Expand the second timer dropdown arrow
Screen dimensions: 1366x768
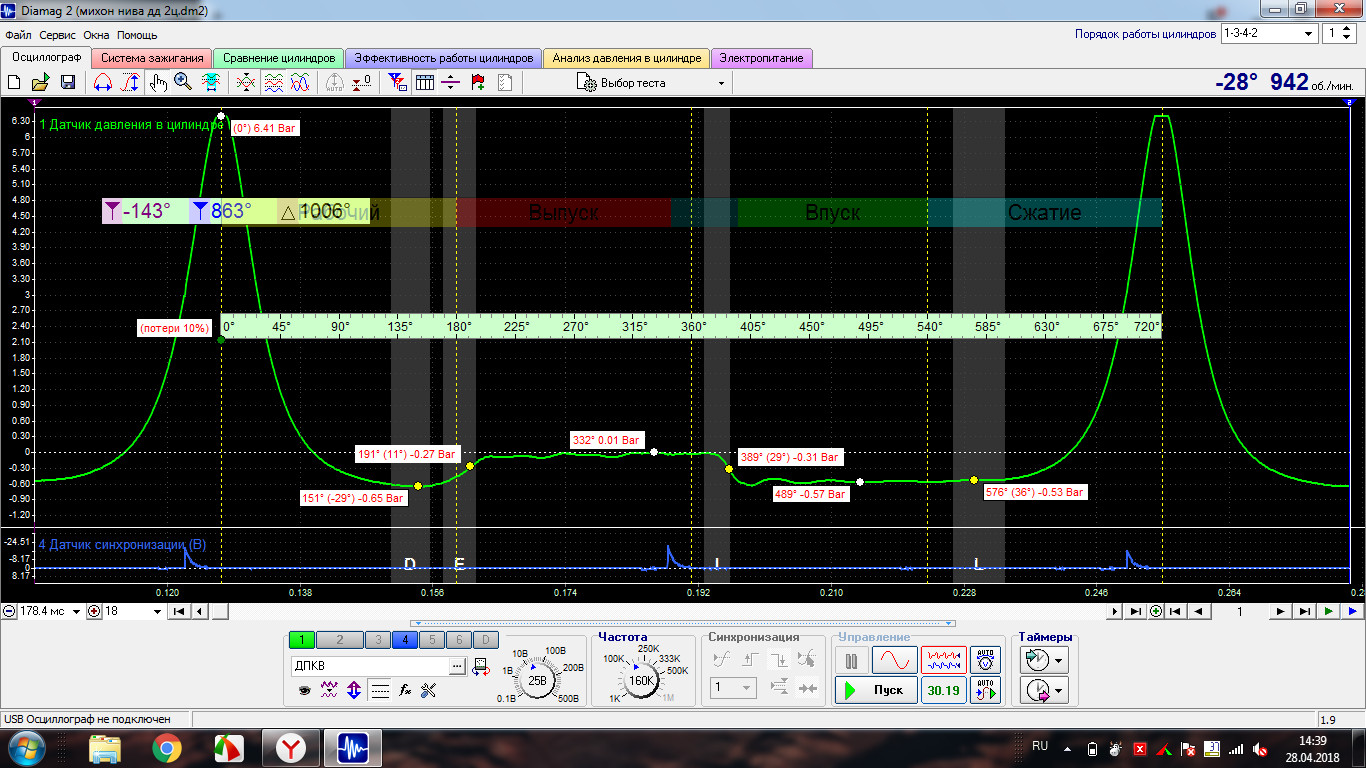[x=1059, y=690]
